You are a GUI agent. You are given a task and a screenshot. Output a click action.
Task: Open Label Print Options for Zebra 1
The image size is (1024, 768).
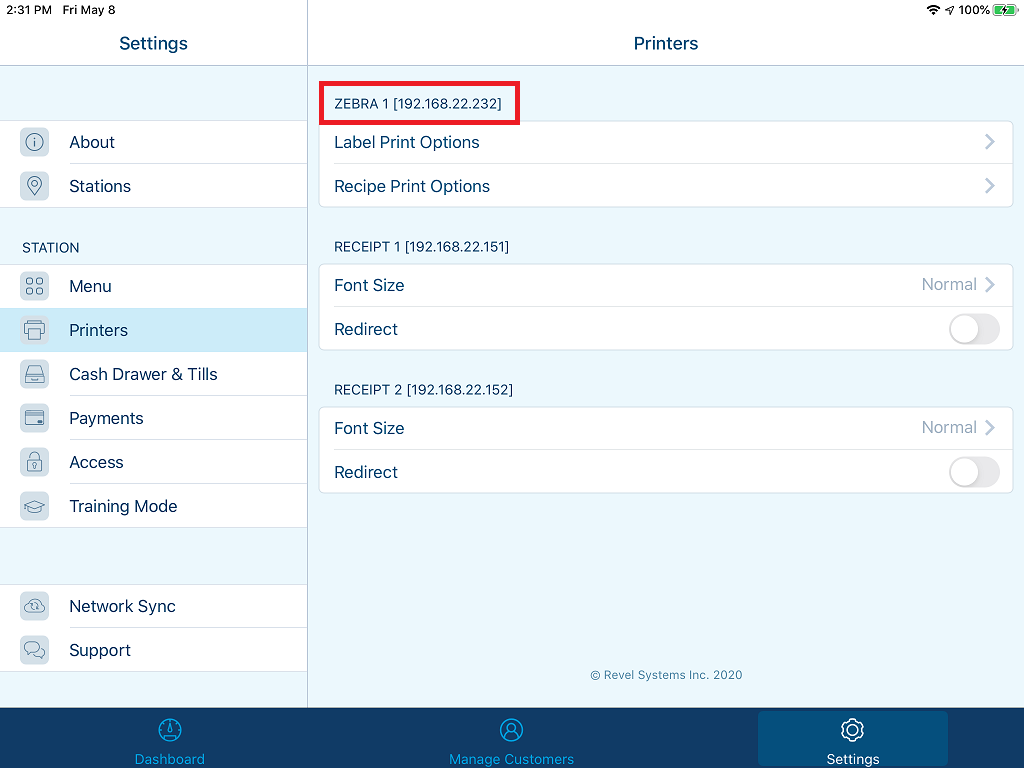(x=665, y=142)
